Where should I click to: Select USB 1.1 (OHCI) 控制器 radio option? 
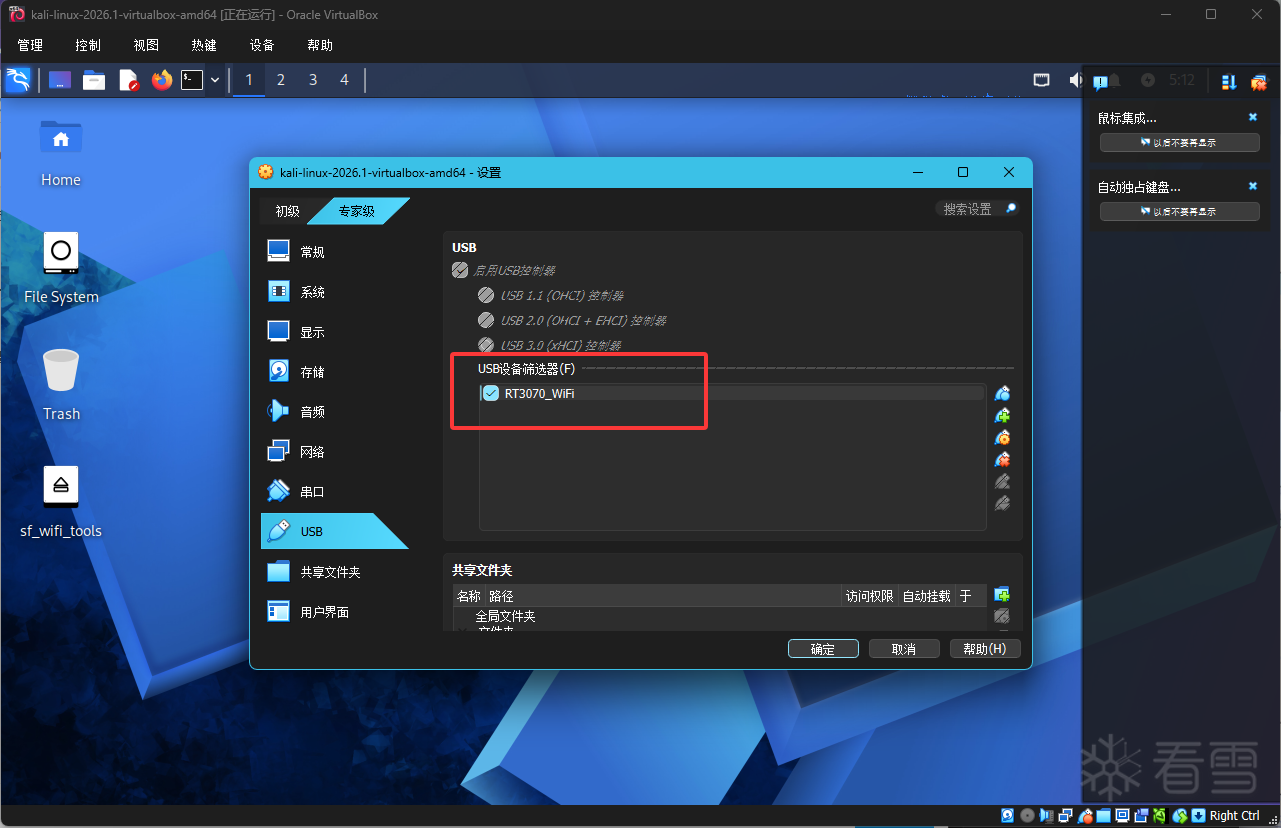point(486,295)
